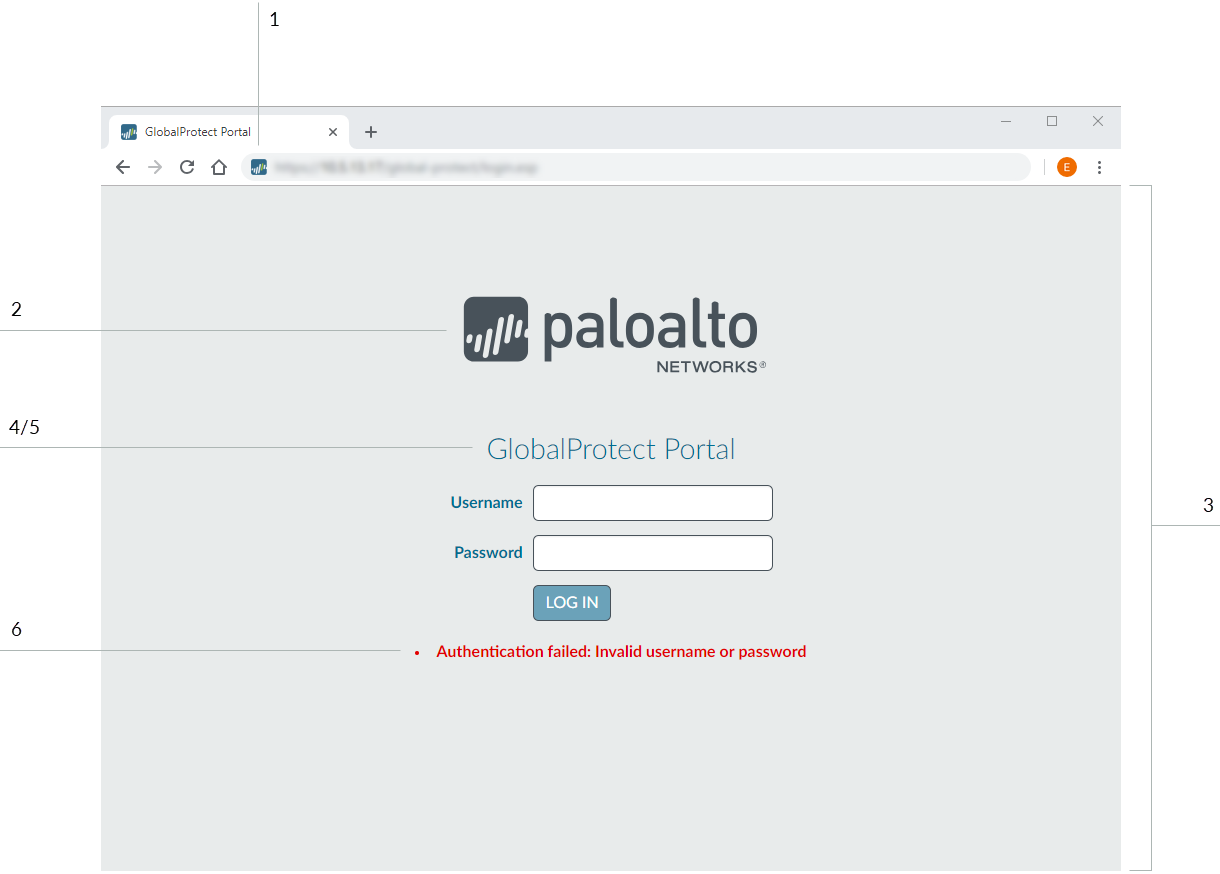Click the site favicon in the address bar
Screen dimensions: 1220x874
[259, 167]
